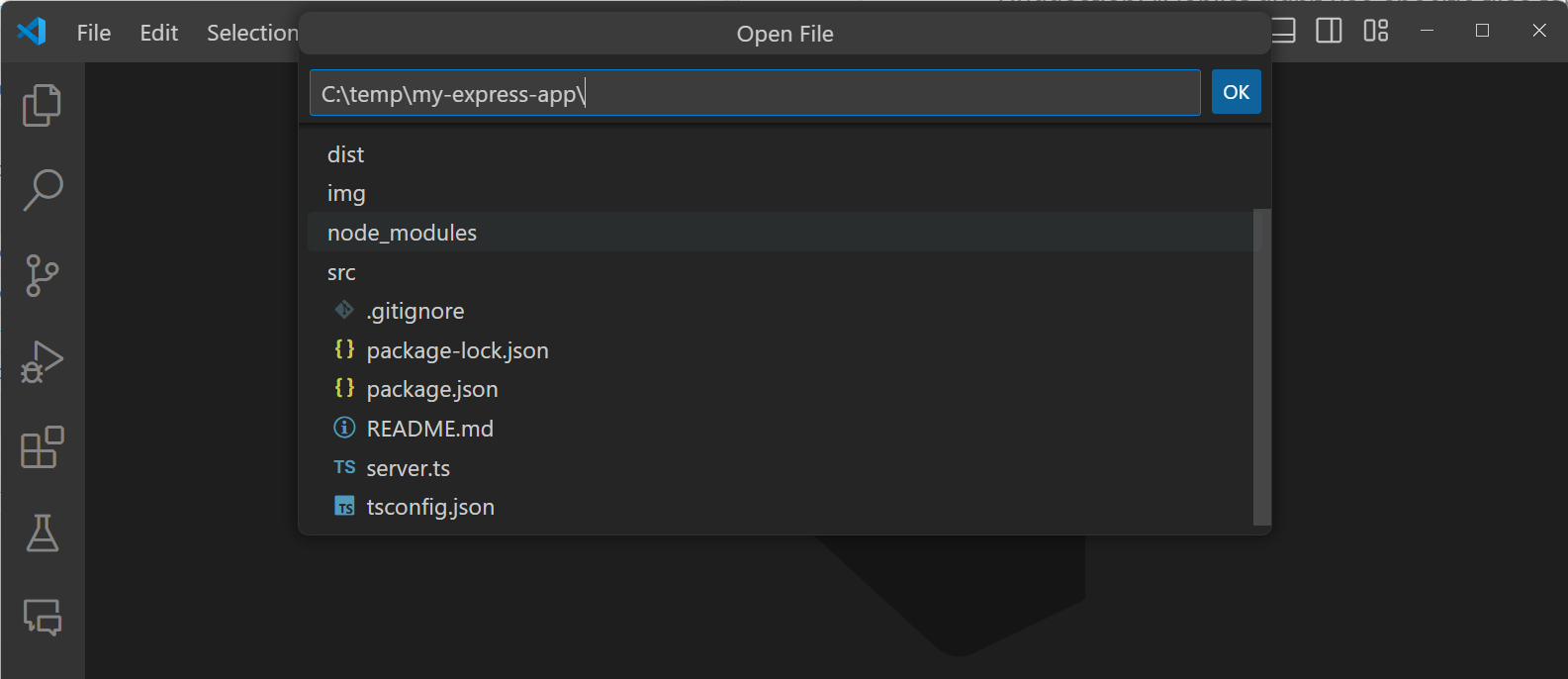Choose the package.json file
1568x679 pixels.
(x=780, y=389)
